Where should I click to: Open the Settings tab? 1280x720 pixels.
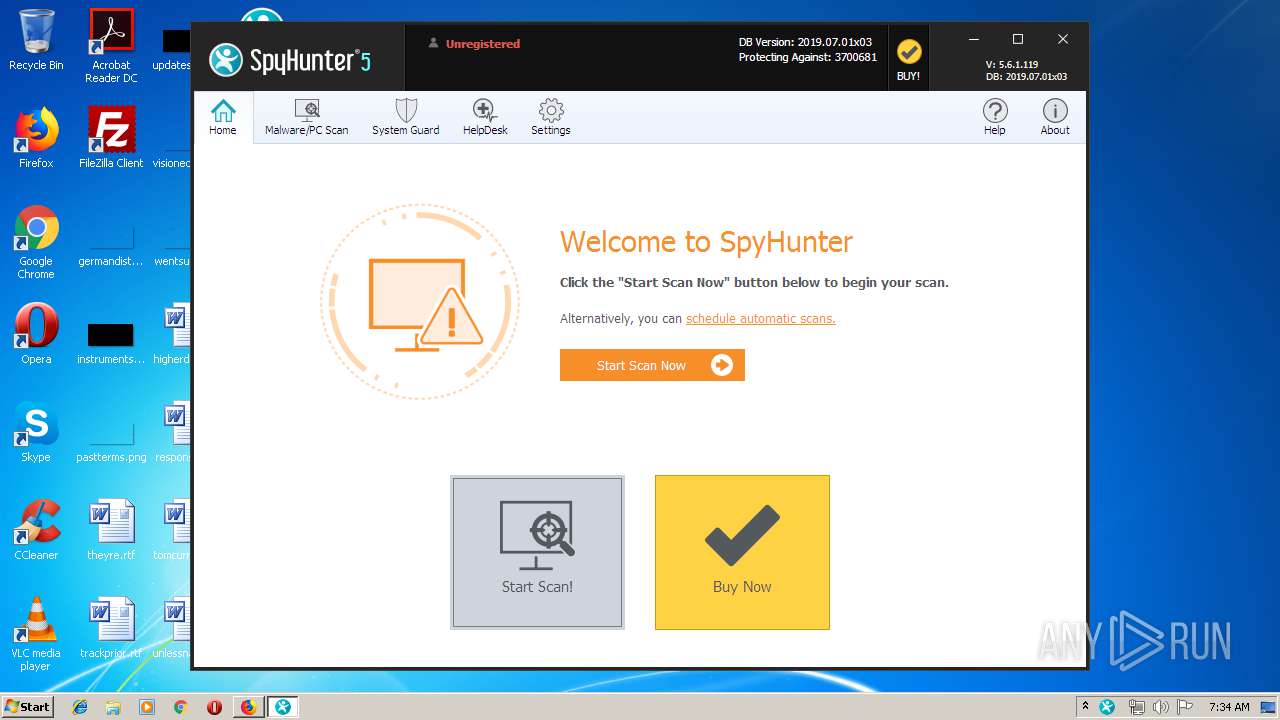point(551,117)
